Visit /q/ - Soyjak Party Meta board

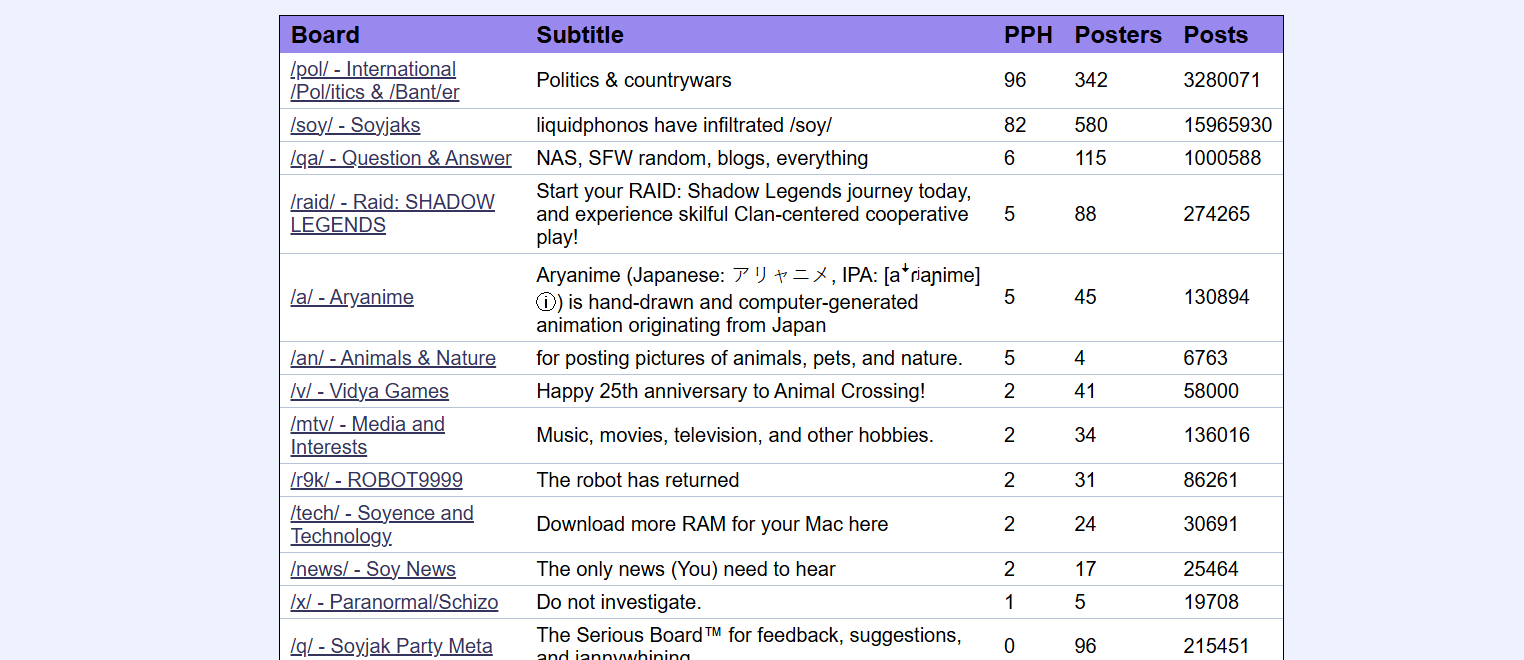click(x=391, y=647)
